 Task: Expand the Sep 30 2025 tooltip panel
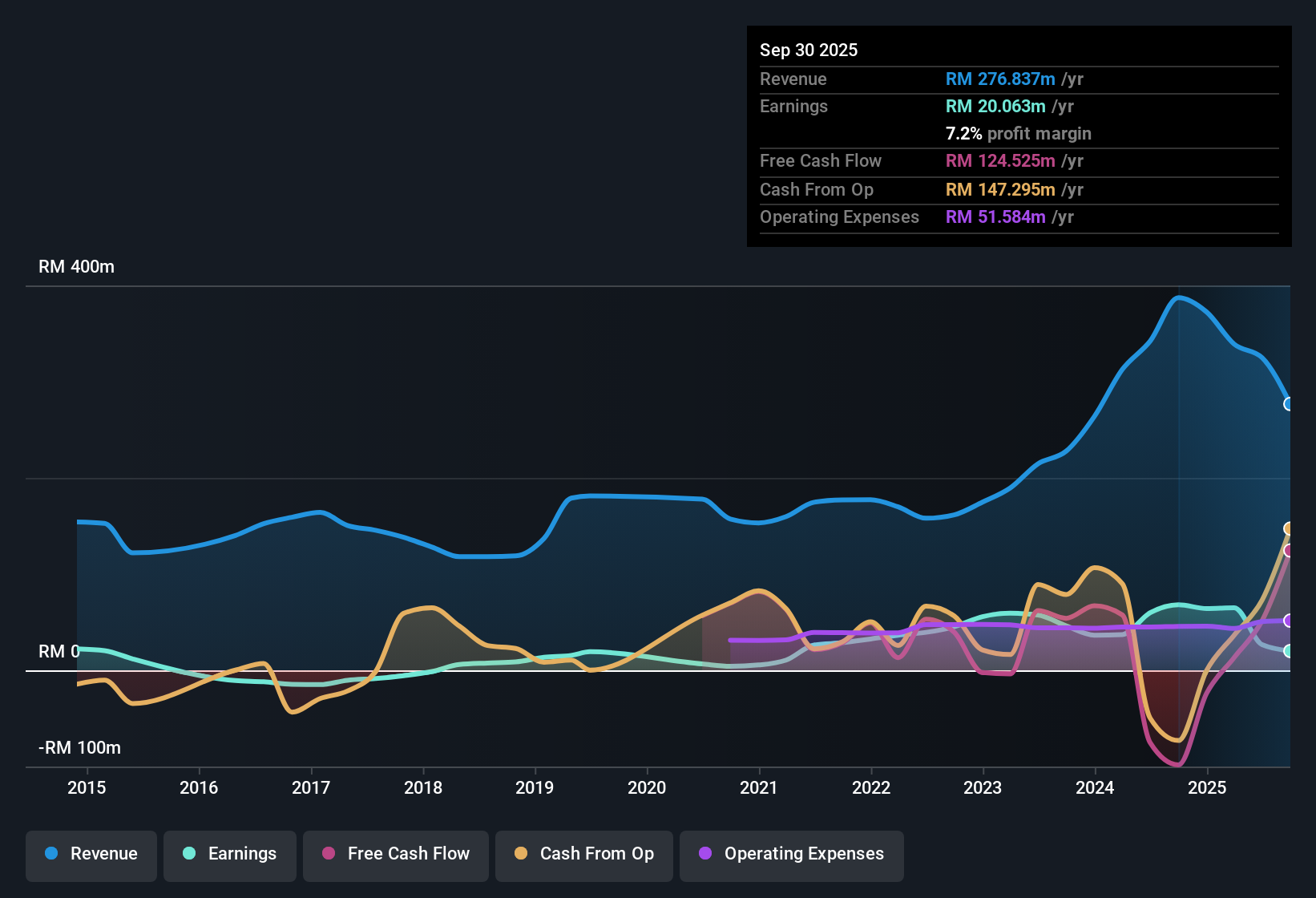[809, 50]
